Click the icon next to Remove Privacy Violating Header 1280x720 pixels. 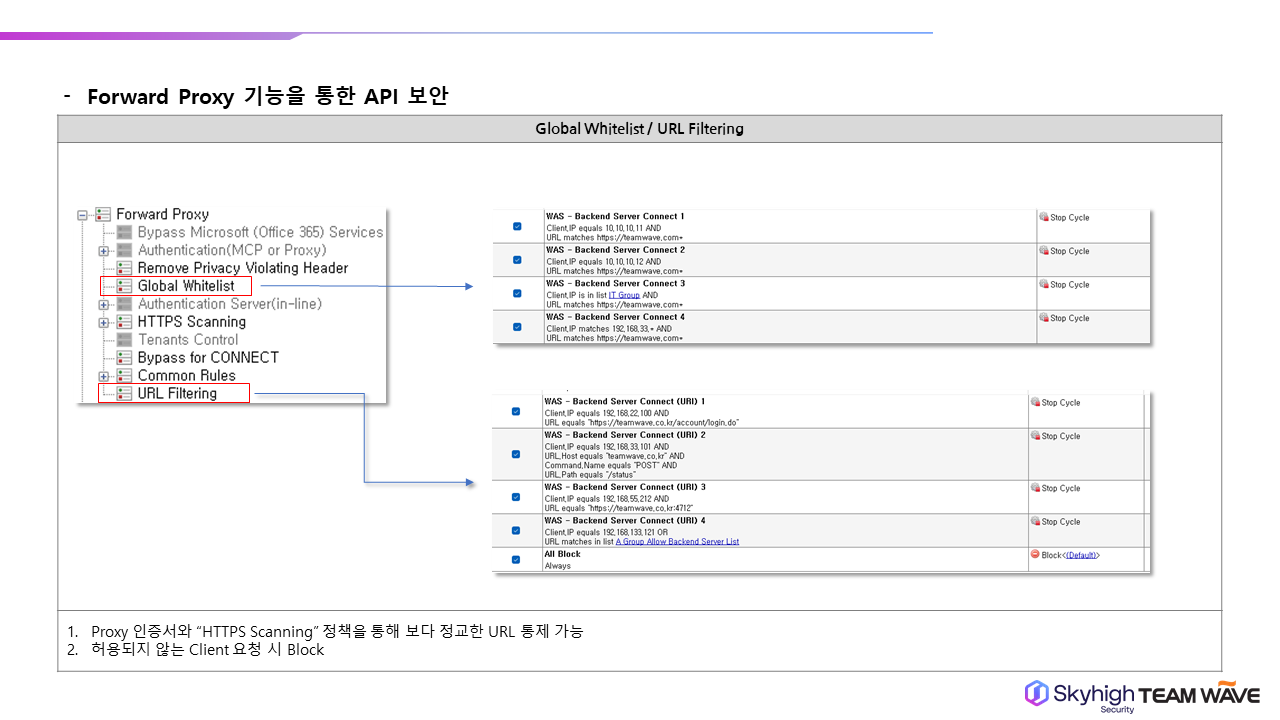click(x=124, y=268)
